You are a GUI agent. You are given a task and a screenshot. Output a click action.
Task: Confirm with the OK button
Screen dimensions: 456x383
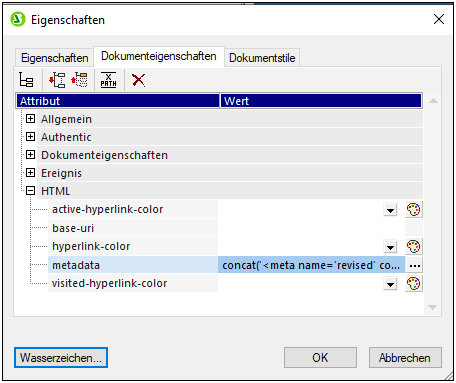[320, 358]
